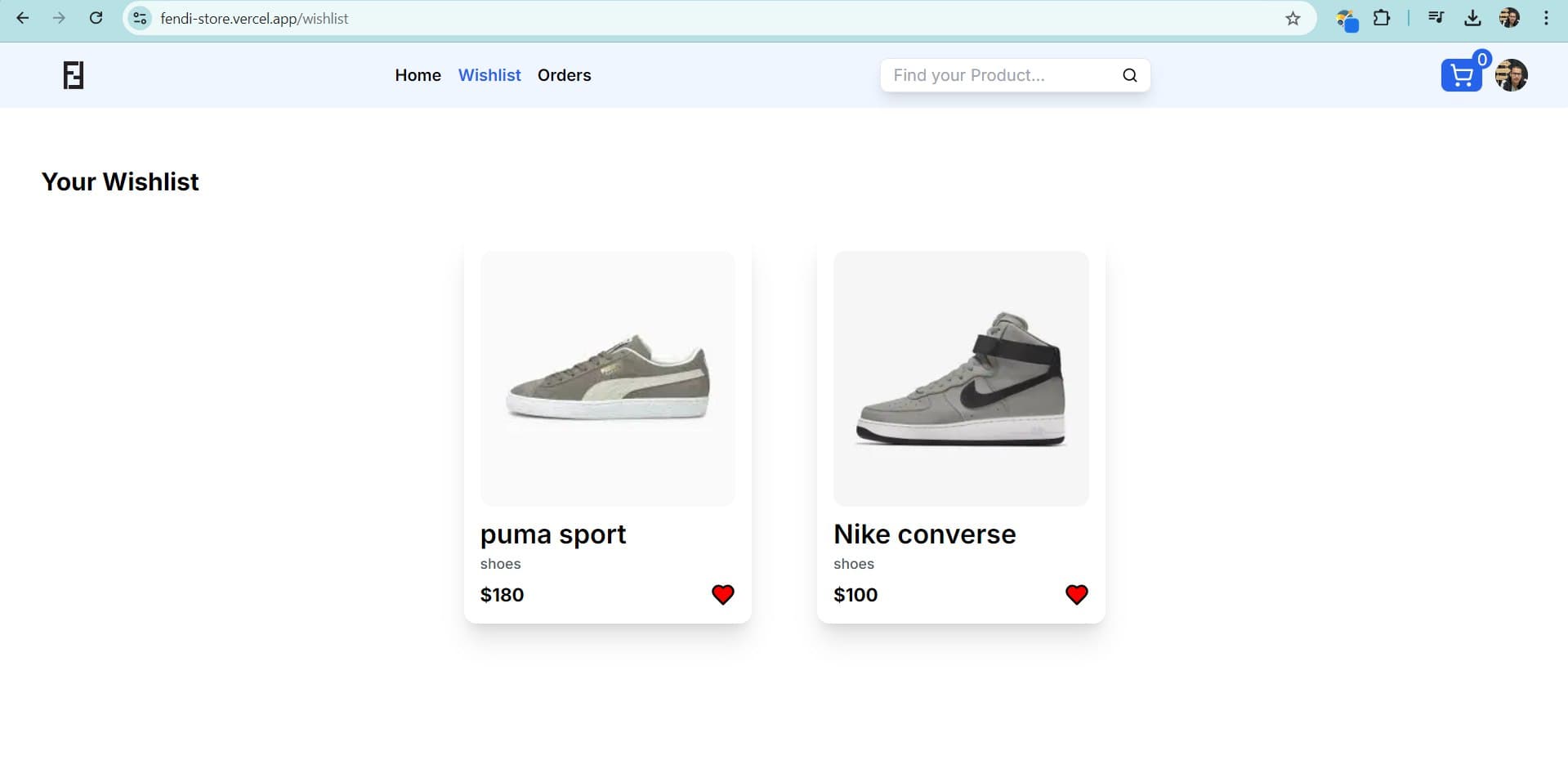Open browser downloads
The width and height of the screenshot is (1568, 778).
coord(1472,18)
